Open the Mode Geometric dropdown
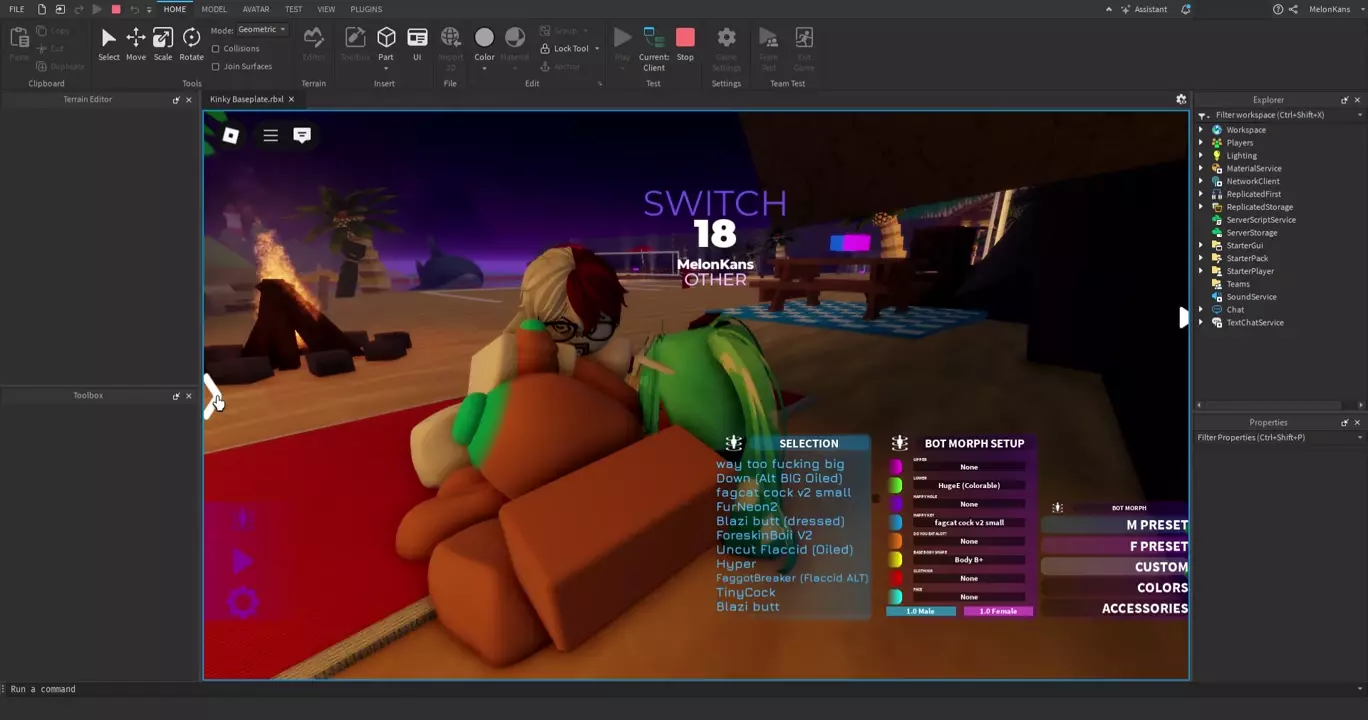This screenshot has width=1368, height=720. 262,30
